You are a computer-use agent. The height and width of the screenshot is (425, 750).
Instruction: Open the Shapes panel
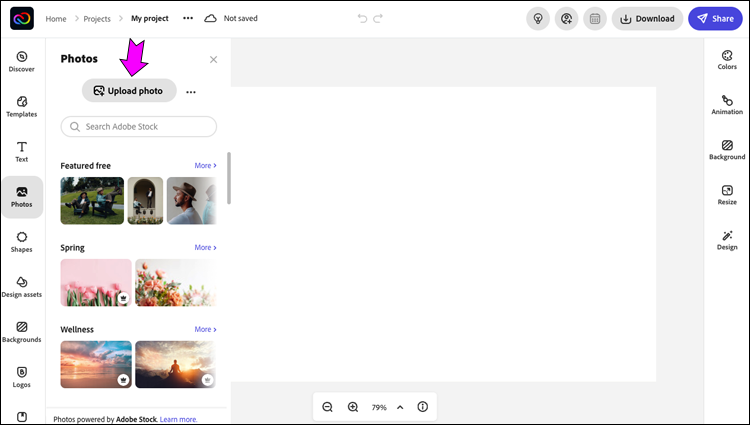tap(22, 242)
